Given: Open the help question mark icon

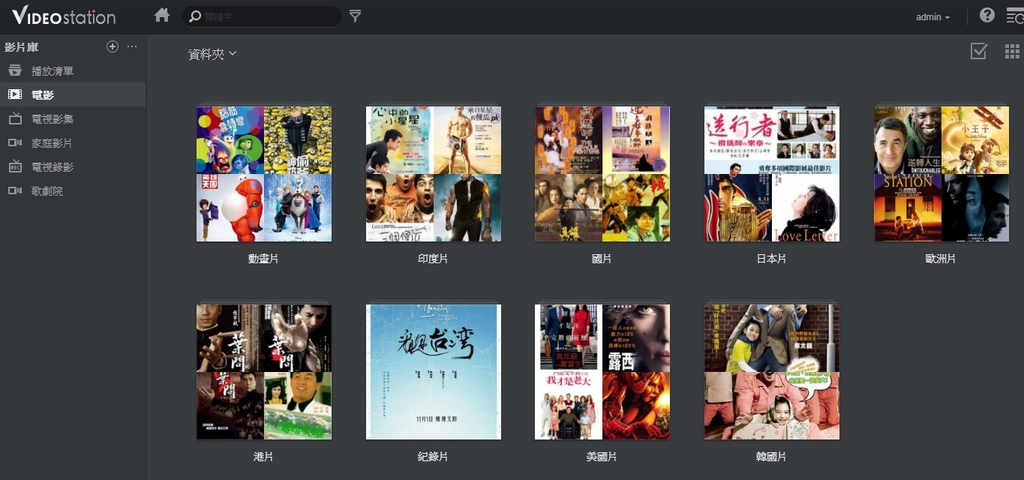Looking at the screenshot, I should (x=987, y=15).
